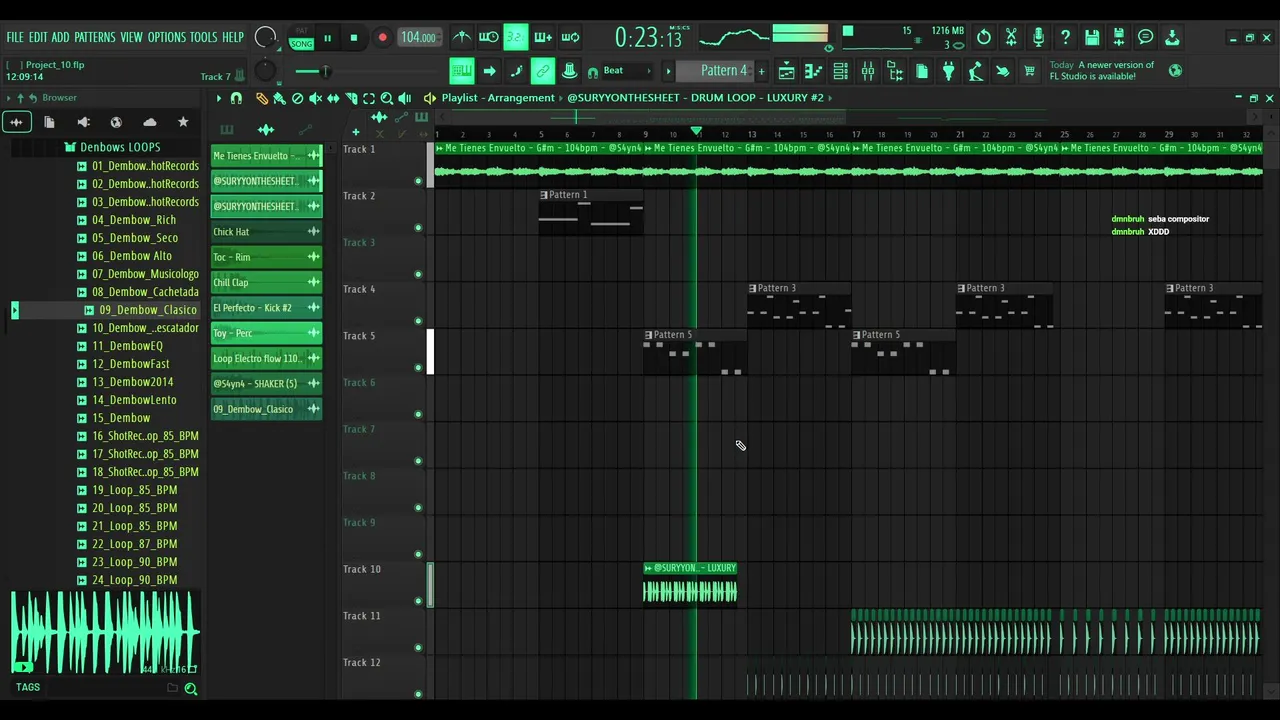This screenshot has width=1280, height=720.
Task: Toggle the metronome icon
Action: [461, 37]
